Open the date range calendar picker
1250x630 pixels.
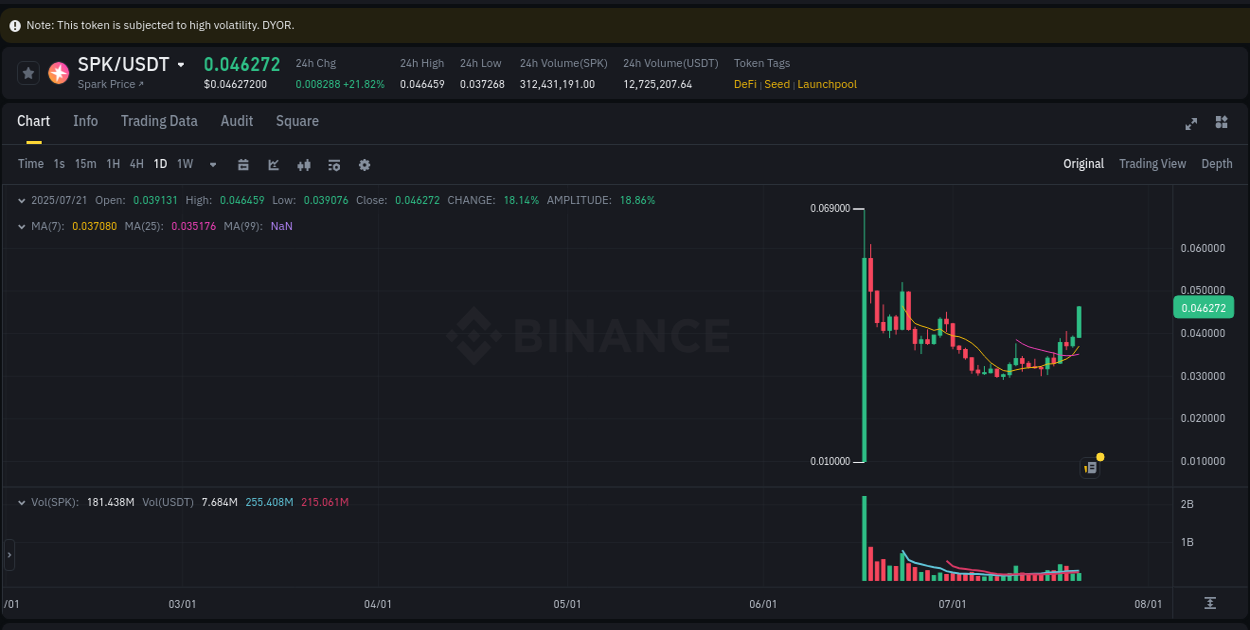point(243,164)
